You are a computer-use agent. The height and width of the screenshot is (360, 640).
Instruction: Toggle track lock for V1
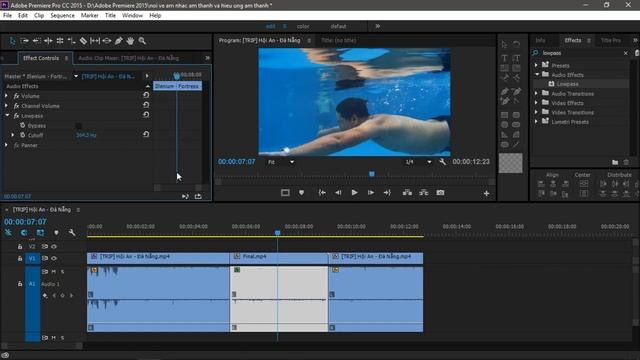point(20,258)
